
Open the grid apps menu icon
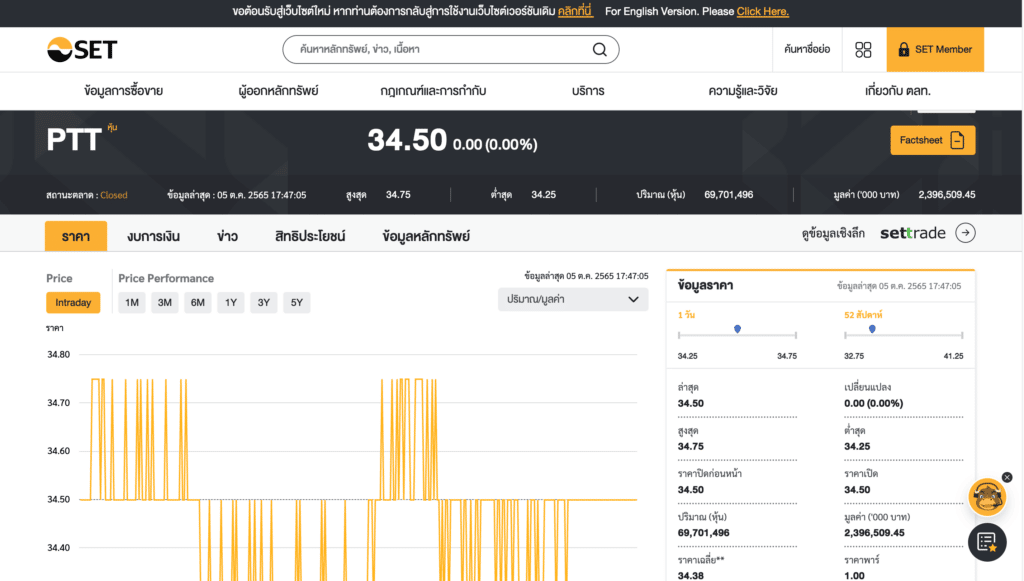pyautogui.click(x=863, y=50)
